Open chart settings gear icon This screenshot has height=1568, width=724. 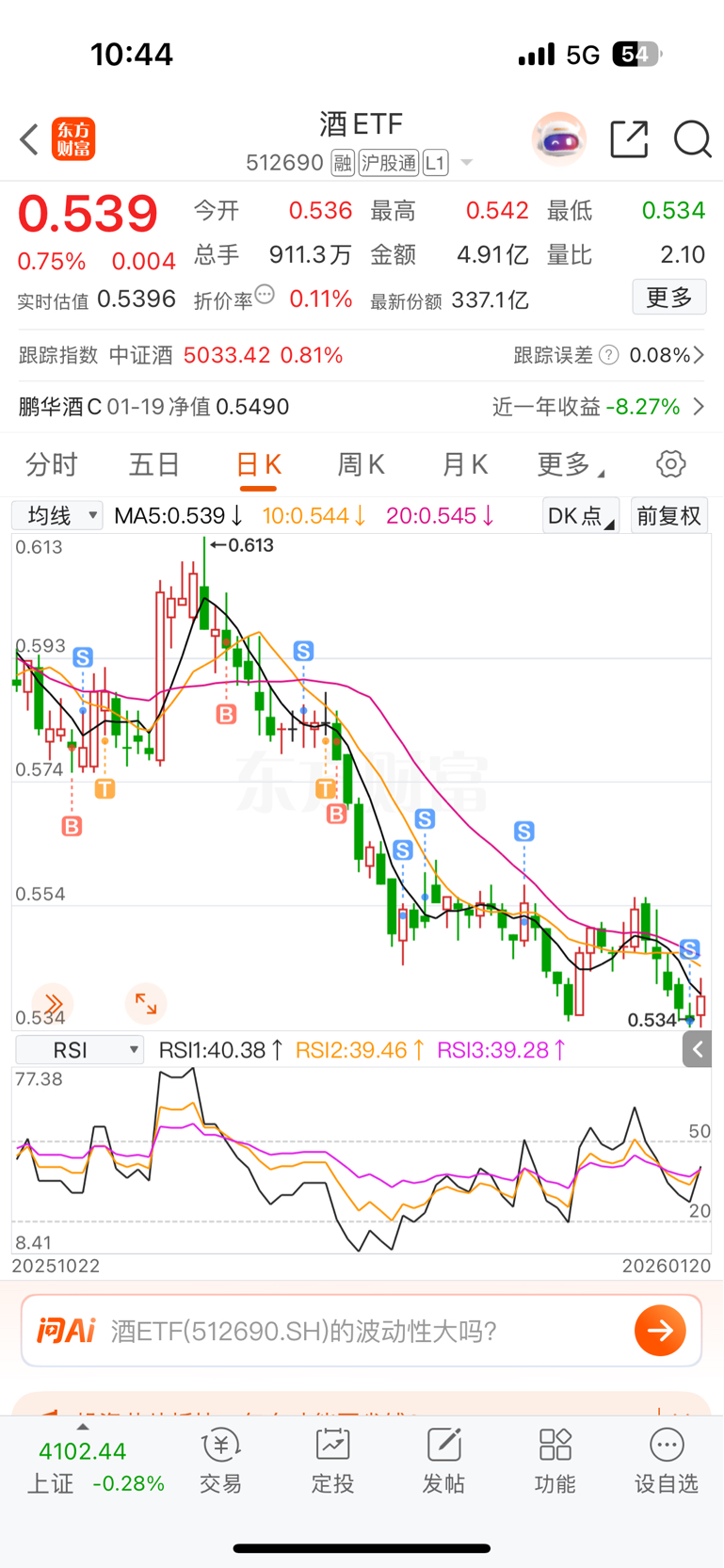click(670, 464)
